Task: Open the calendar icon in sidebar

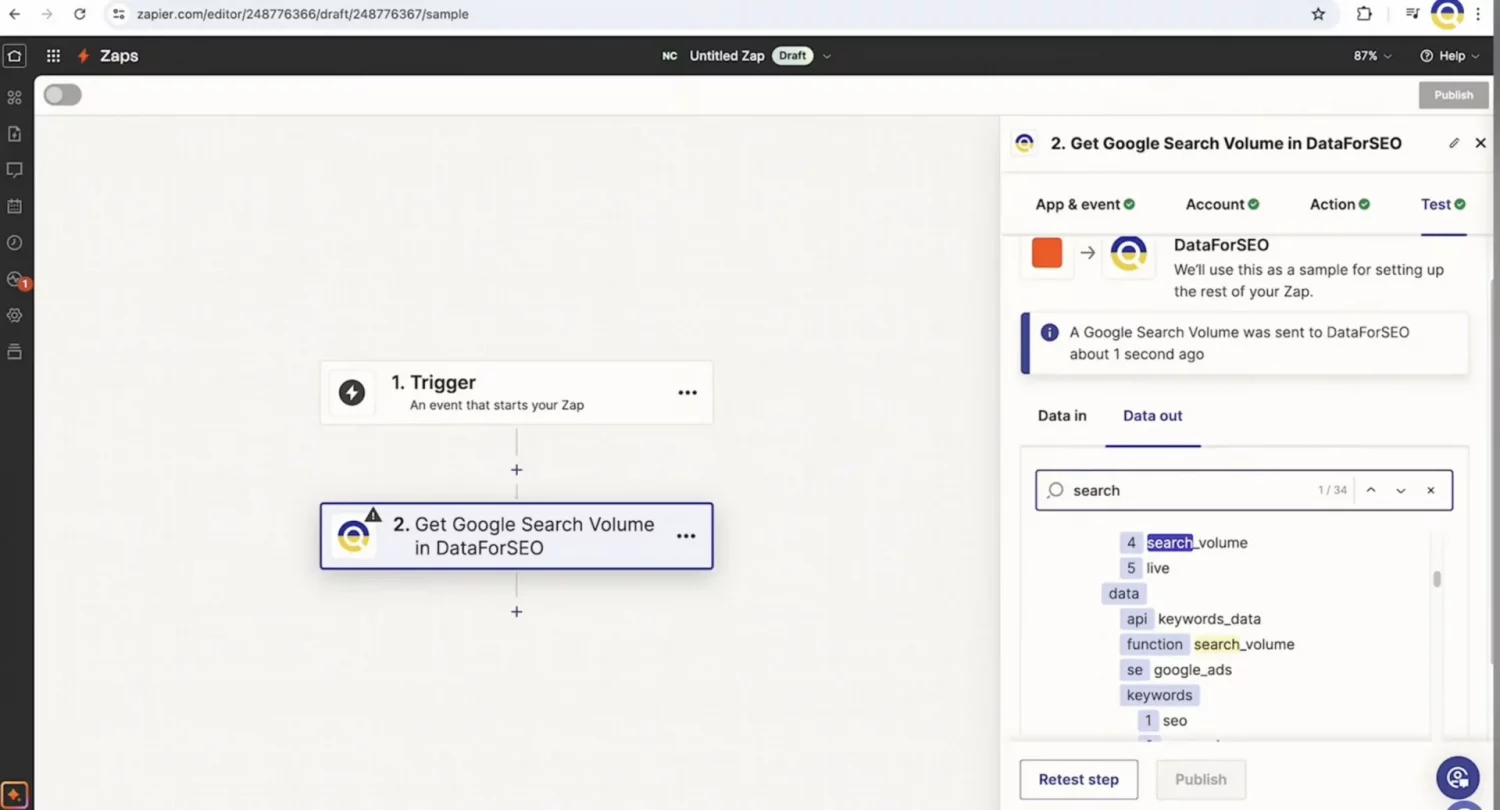Action: [14, 206]
